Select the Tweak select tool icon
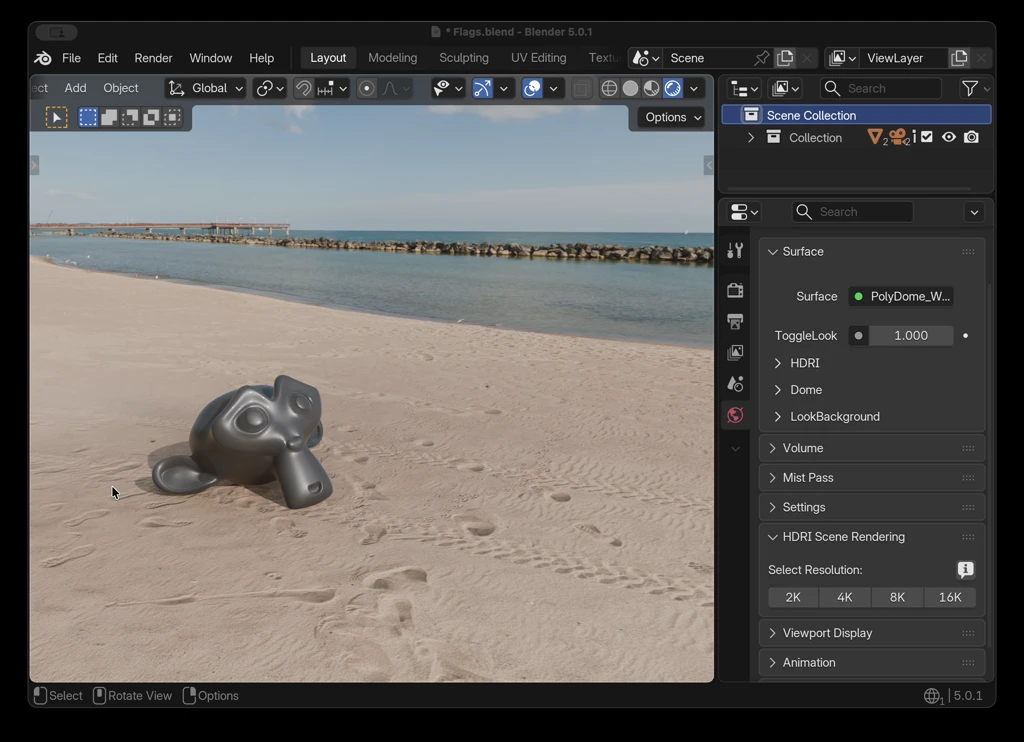1024x742 pixels. tap(57, 118)
